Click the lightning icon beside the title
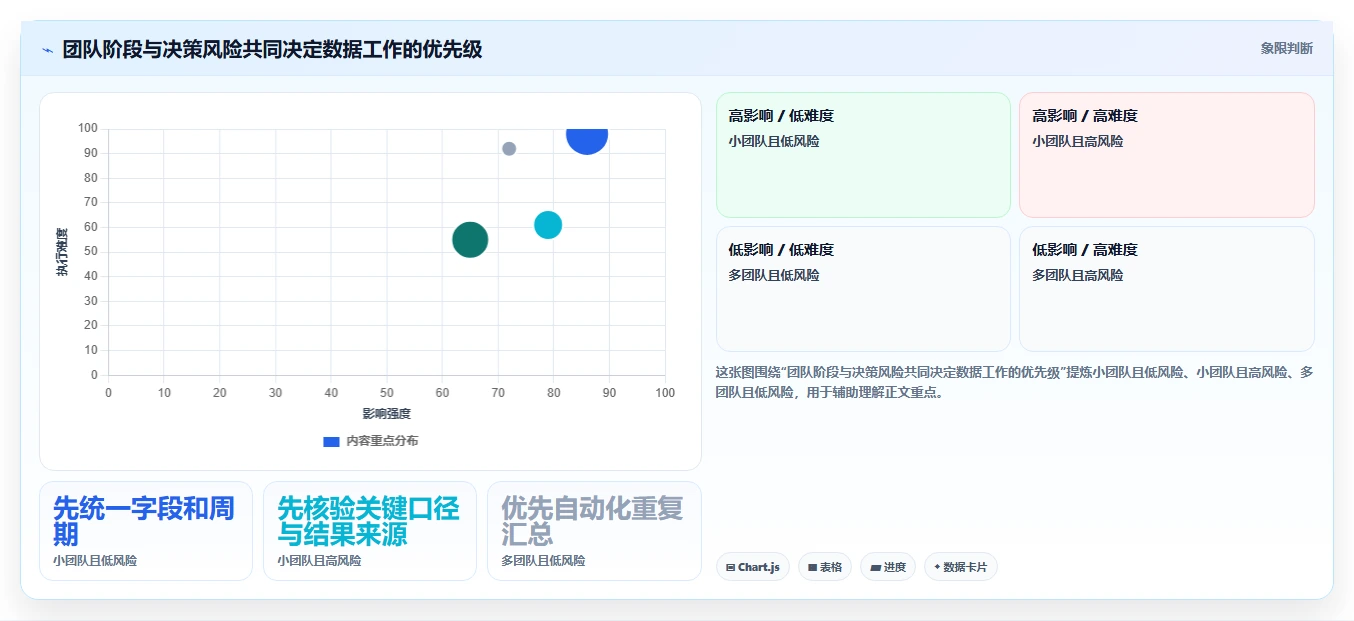The height and width of the screenshot is (621, 1354). pyautogui.click(x=47, y=50)
